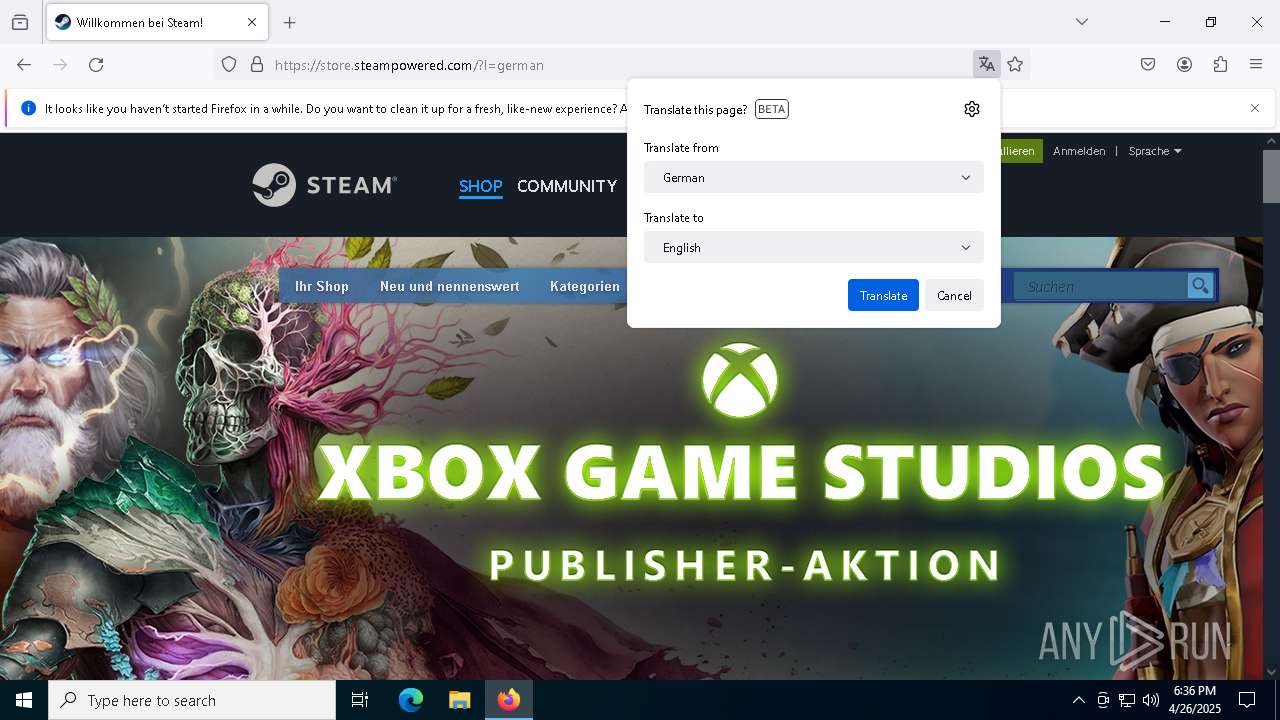This screenshot has width=1280, height=720.
Task: Dismiss the Firefox refresh notification bar
Action: coord(1255,108)
